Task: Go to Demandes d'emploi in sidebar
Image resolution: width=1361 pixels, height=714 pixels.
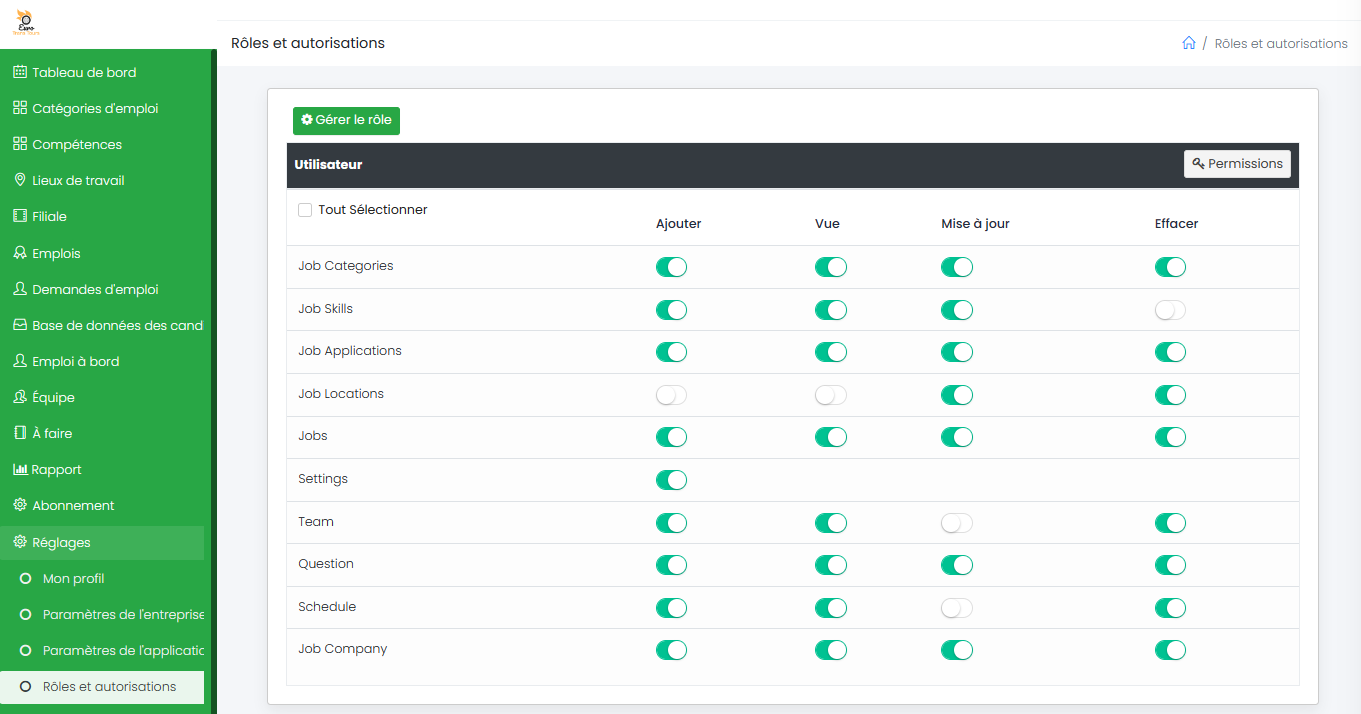Action: tap(95, 289)
